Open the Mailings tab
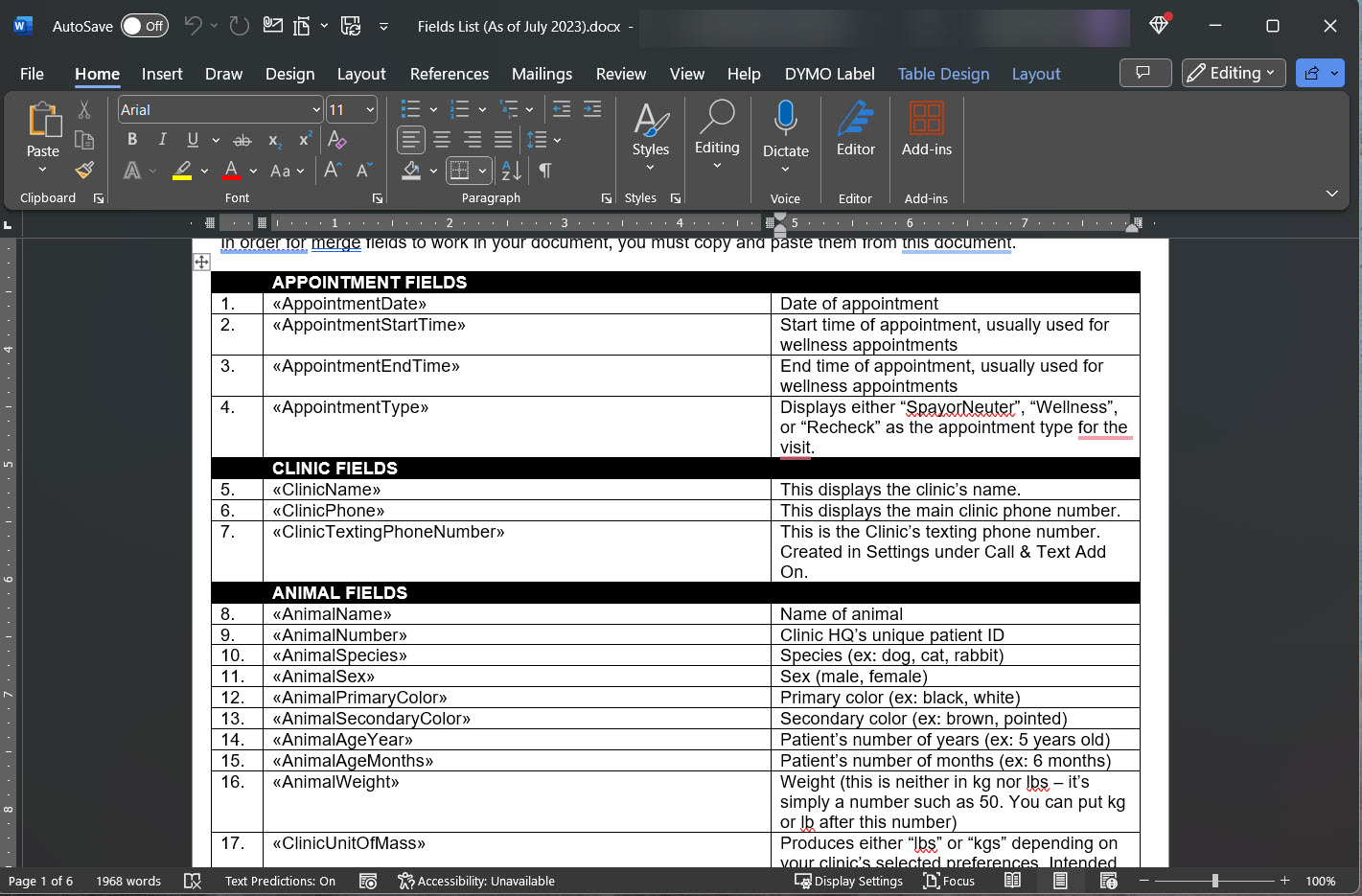This screenshot has height=896, width=1362. (542, 74)
